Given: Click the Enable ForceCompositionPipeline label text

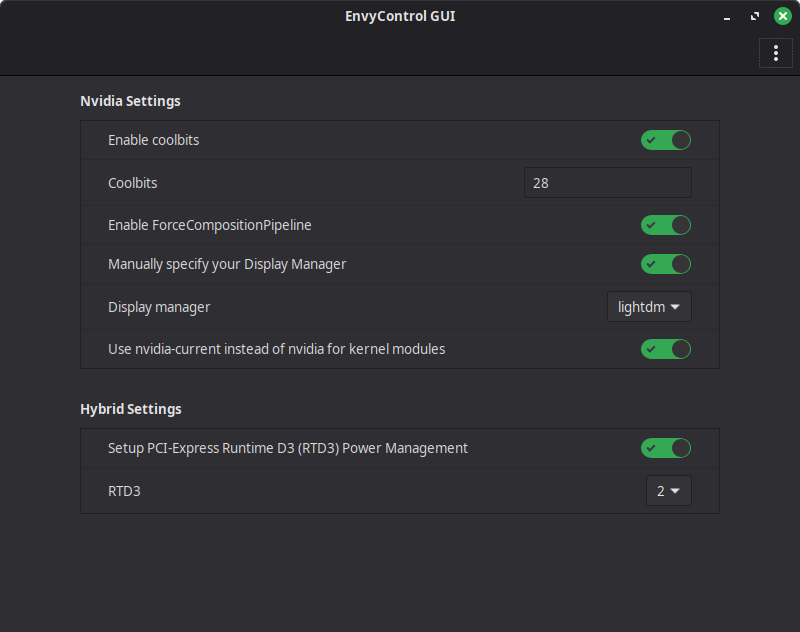Looking at the screenshot, I should click(210, 226).
